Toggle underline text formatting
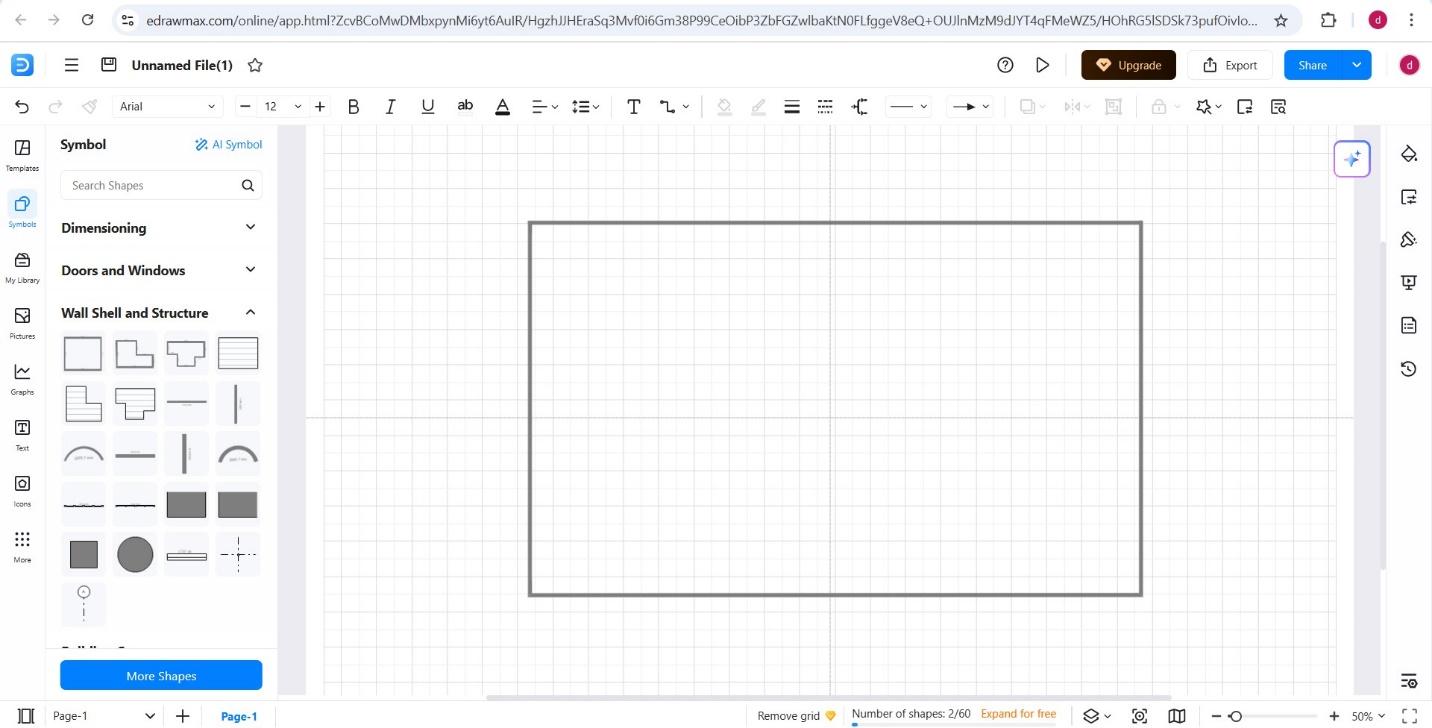1432x728 pixels. coord(428,106)
